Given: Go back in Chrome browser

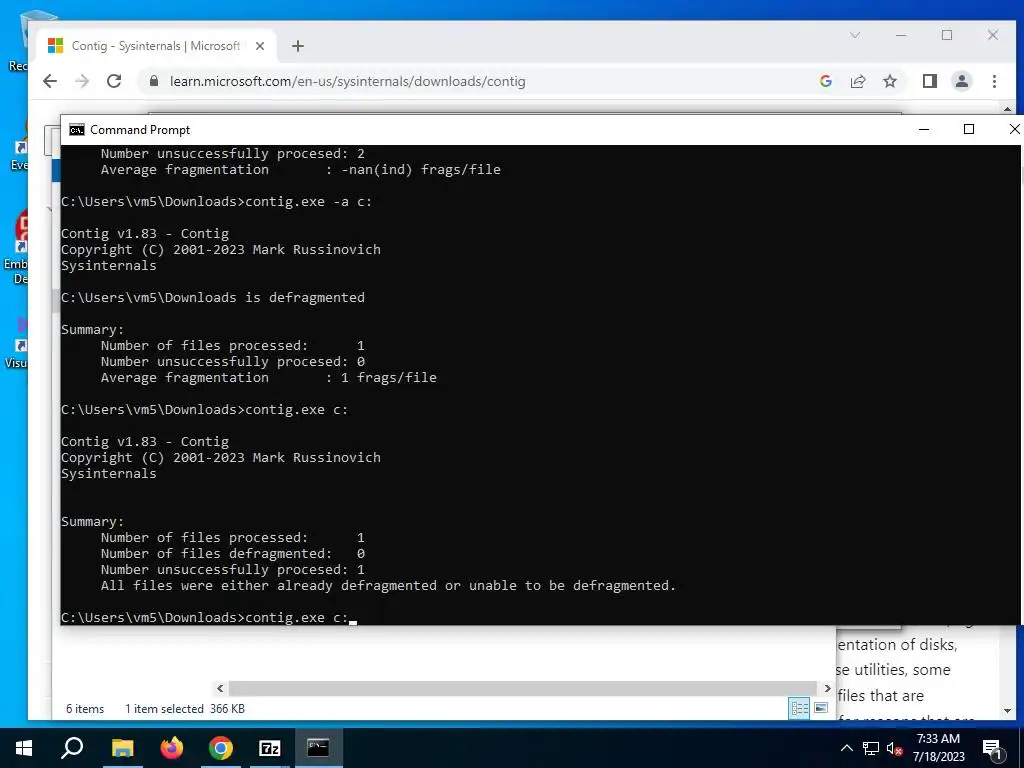Looking at the screenshot, I should point(50,81).
